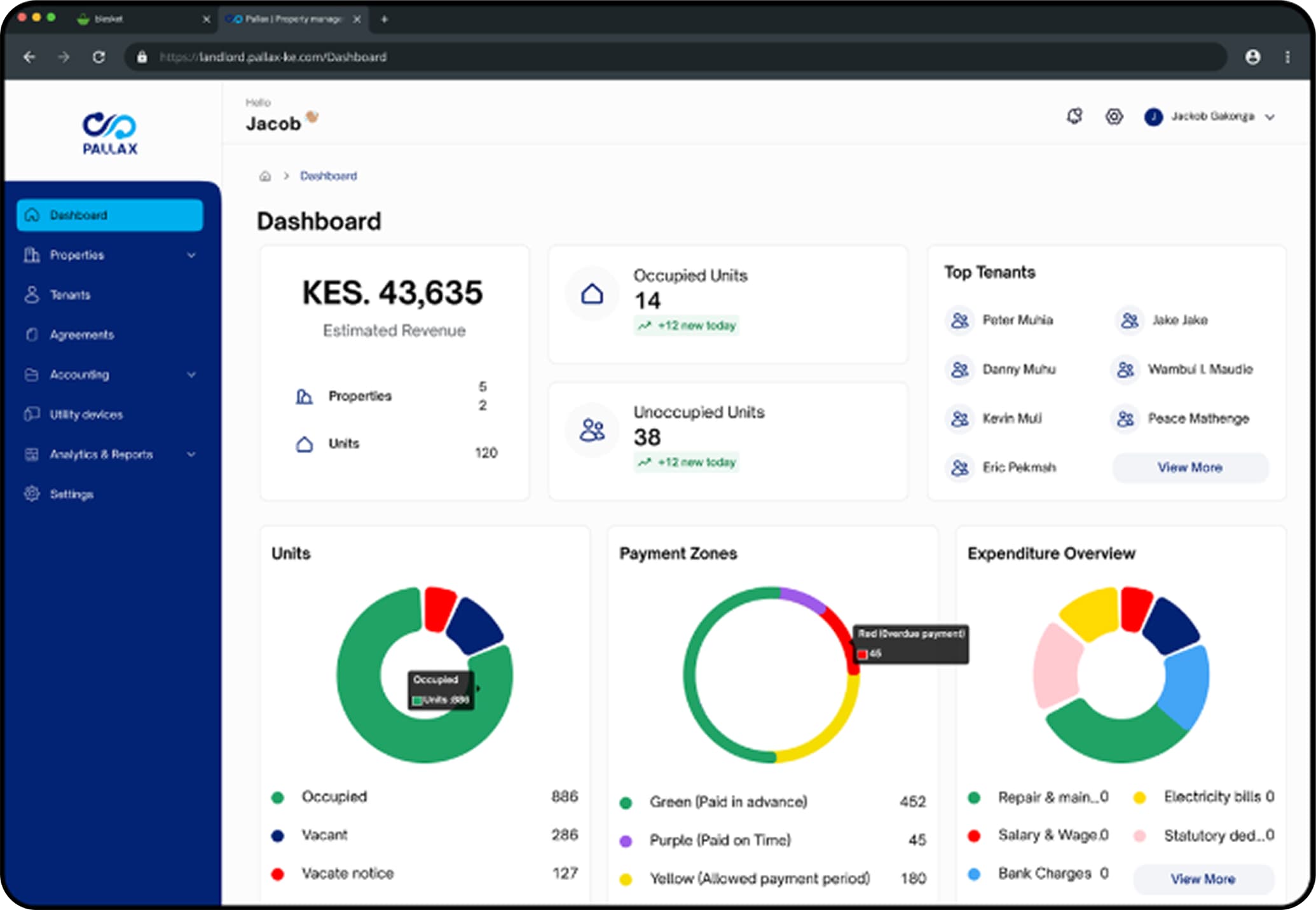1316x910 pixels.
Task: Click the +12 new today badge under Unoccupied Units
Action: pos(687,462)
